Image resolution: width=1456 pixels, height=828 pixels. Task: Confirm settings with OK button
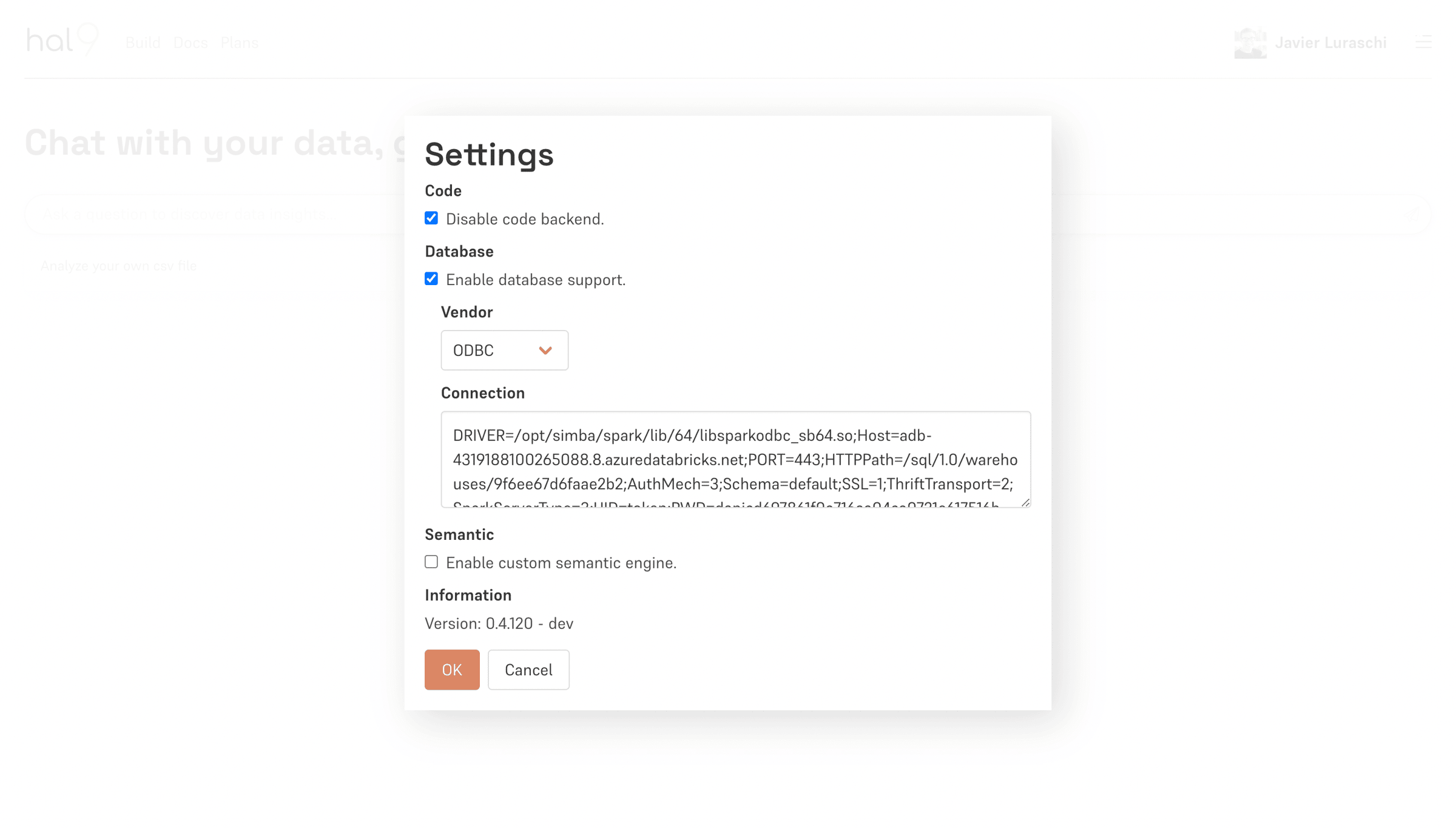coord(452,670)
